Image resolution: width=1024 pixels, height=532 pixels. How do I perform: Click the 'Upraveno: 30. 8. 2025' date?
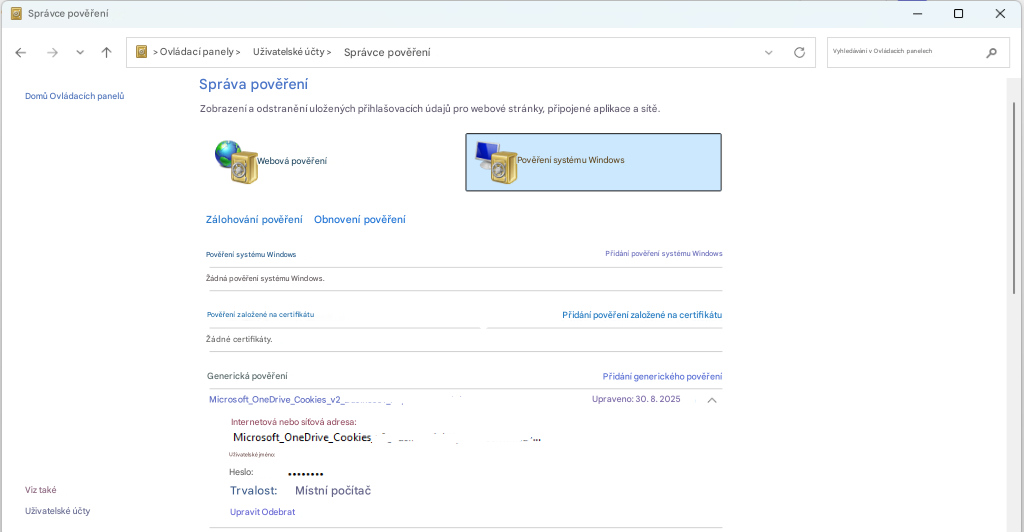tap(636, 399)
